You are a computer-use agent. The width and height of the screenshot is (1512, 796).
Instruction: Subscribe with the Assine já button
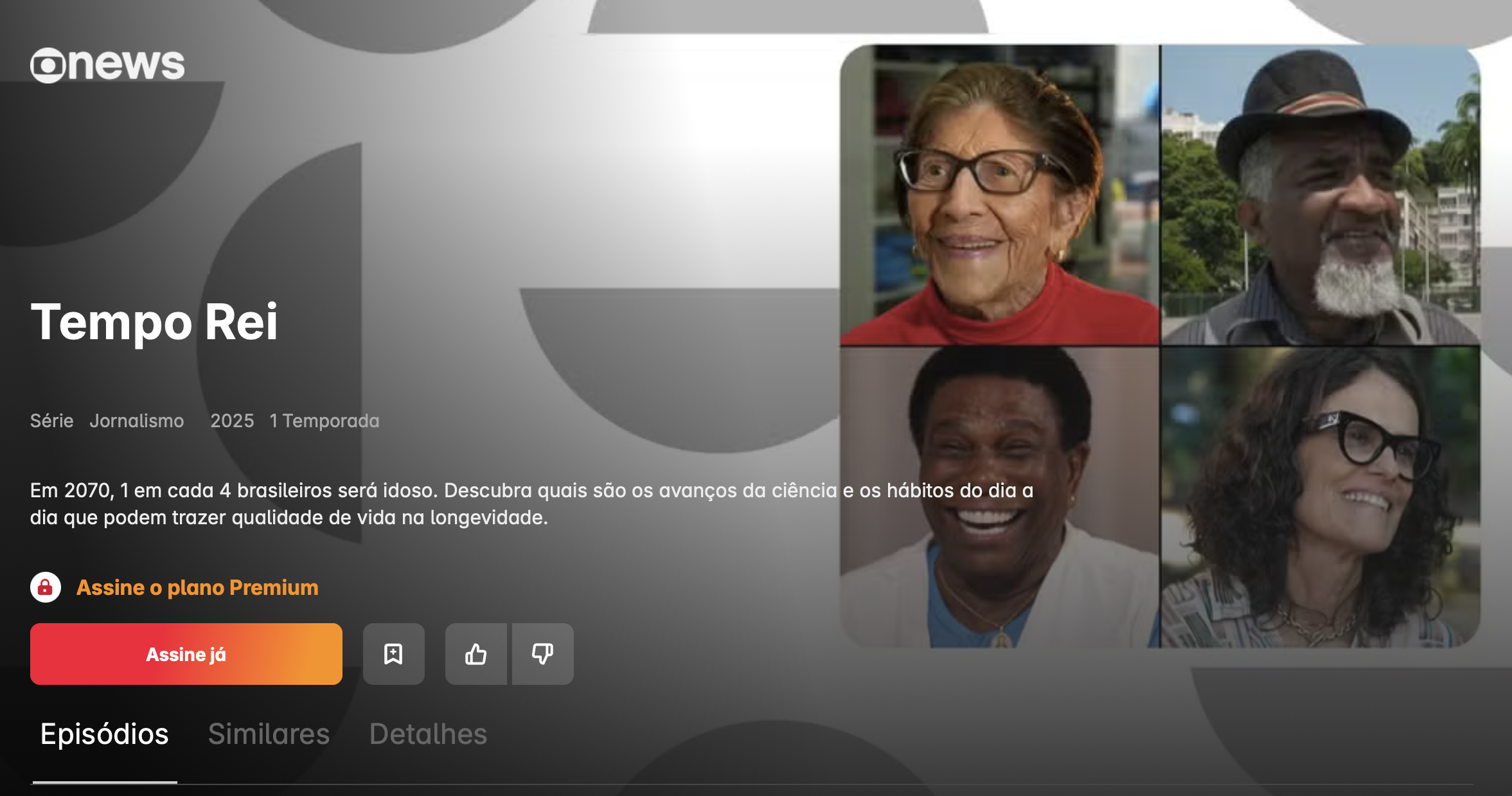coord(186,654)
